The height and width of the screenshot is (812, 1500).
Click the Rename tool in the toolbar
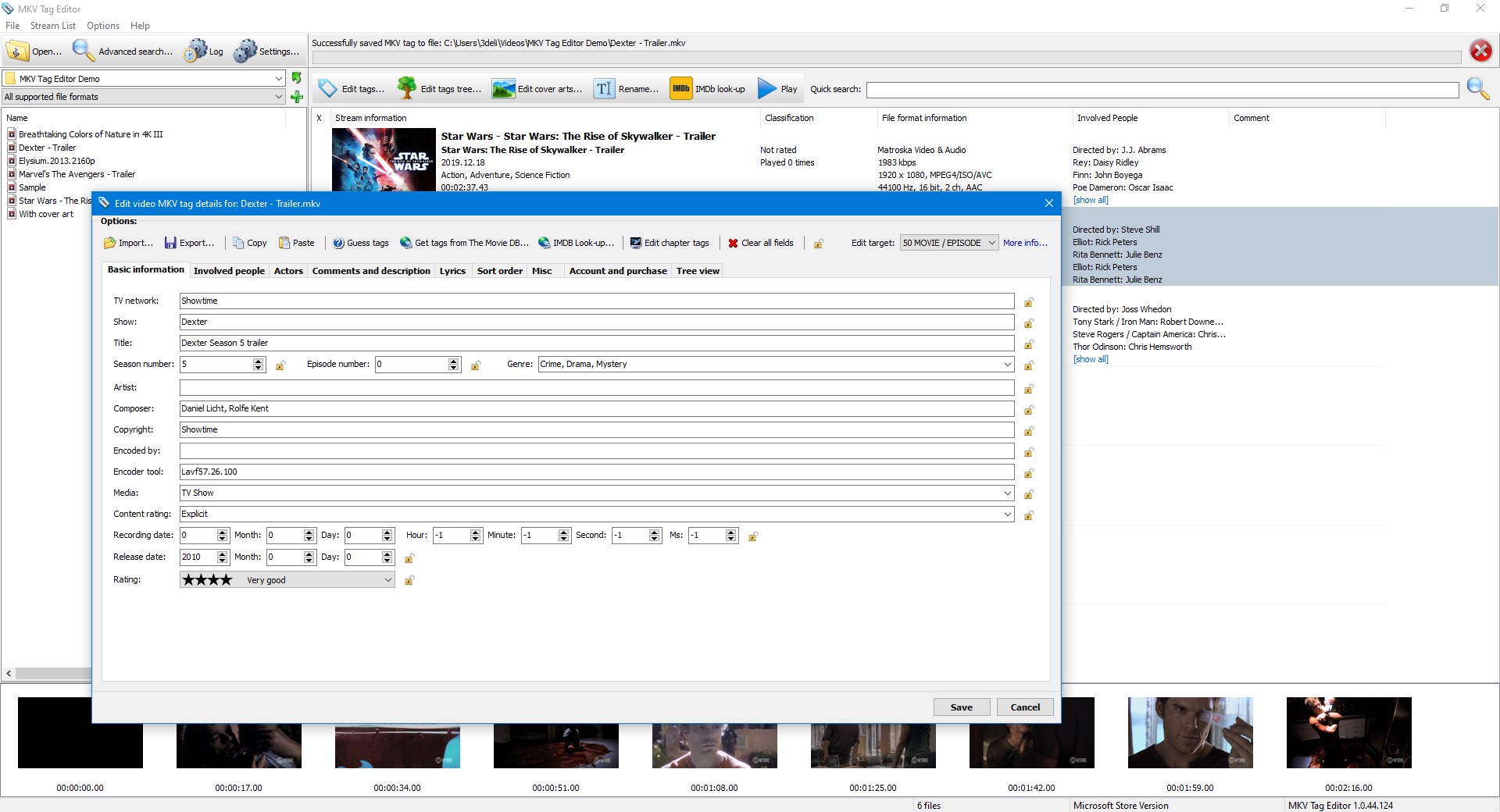627,89
